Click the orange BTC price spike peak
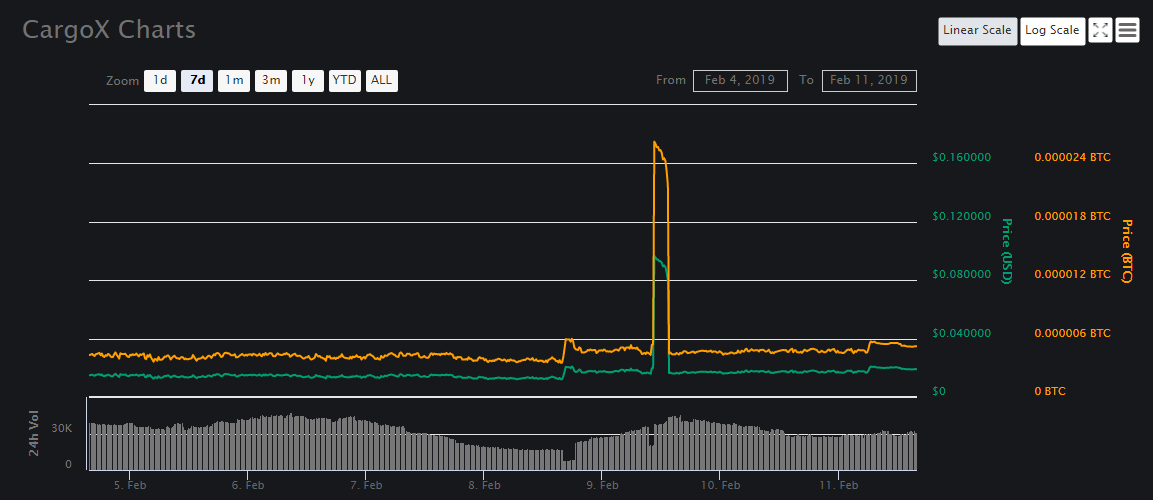 (654, 142)
